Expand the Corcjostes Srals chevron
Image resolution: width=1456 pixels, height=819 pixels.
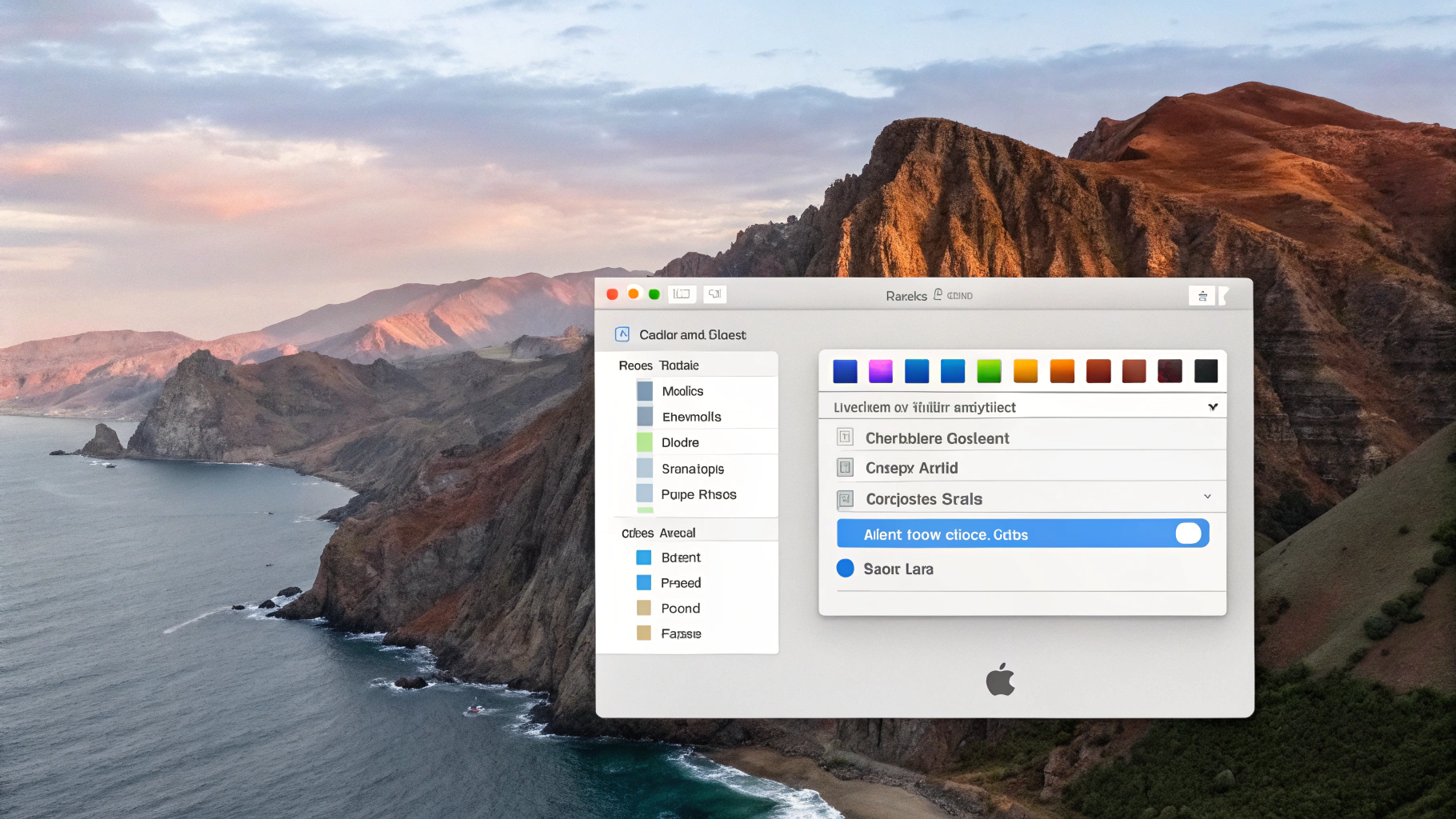point(1207,497)
